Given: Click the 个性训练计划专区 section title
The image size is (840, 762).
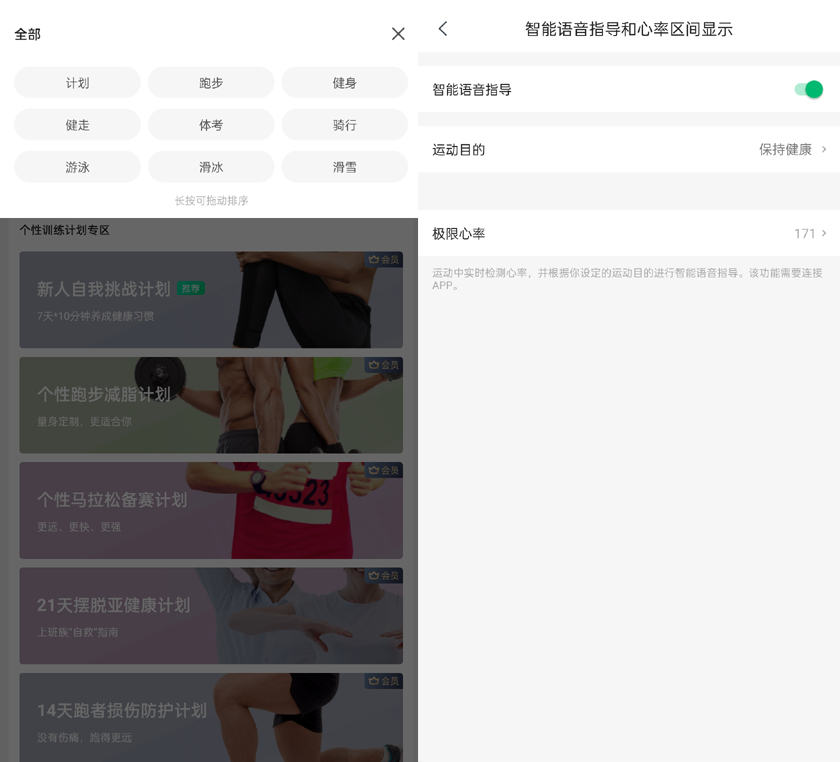Looking at the screenshot, I should tap(64, 230).
